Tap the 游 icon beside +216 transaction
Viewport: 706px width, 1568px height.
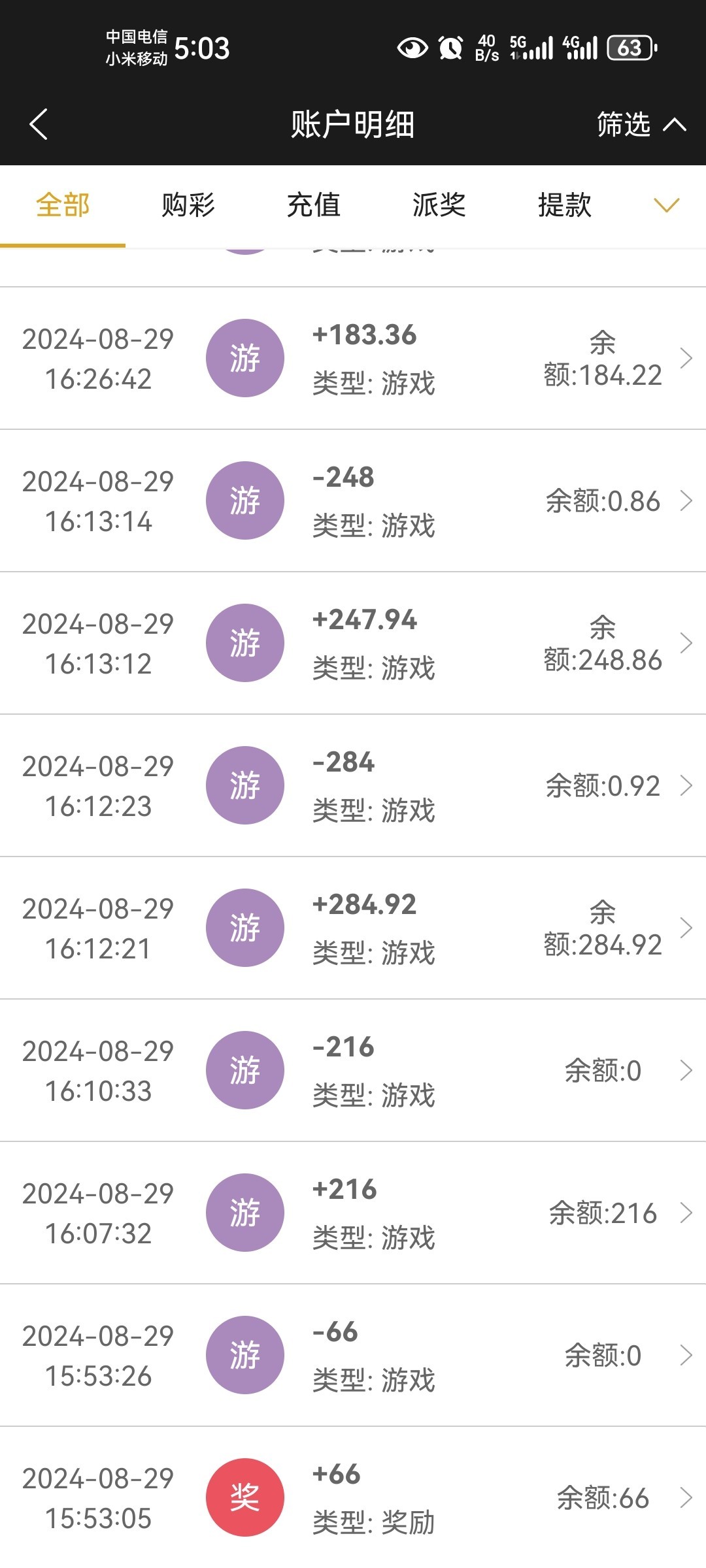(244, 1213)
